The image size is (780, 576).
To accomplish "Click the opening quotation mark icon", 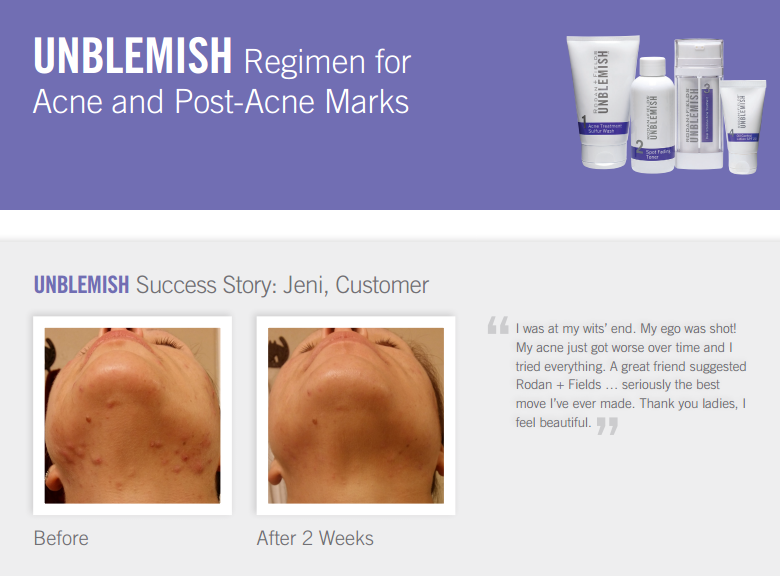I will click(498, 325).
